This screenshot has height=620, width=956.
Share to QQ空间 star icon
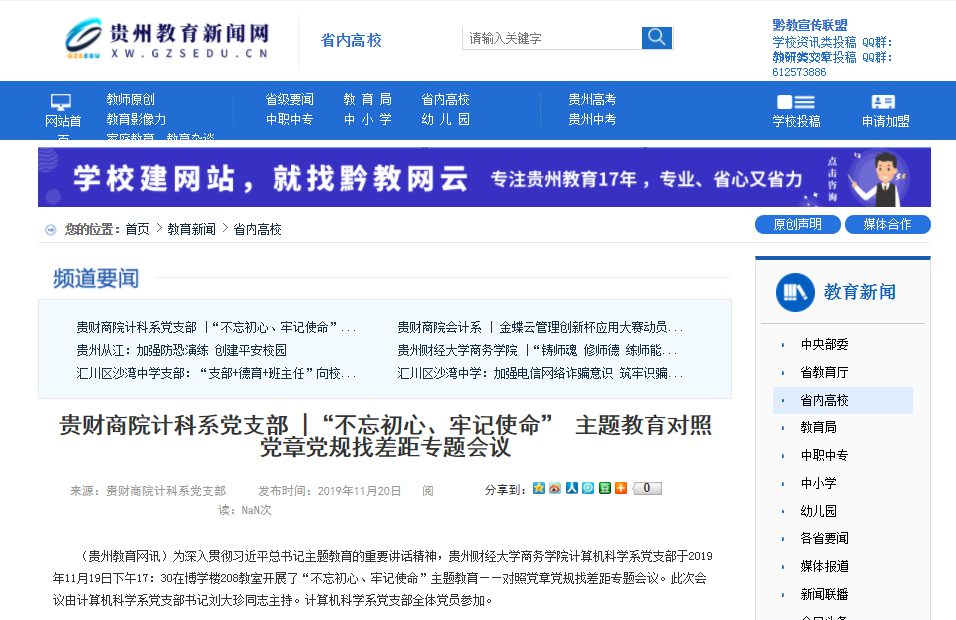click(539, 488)
